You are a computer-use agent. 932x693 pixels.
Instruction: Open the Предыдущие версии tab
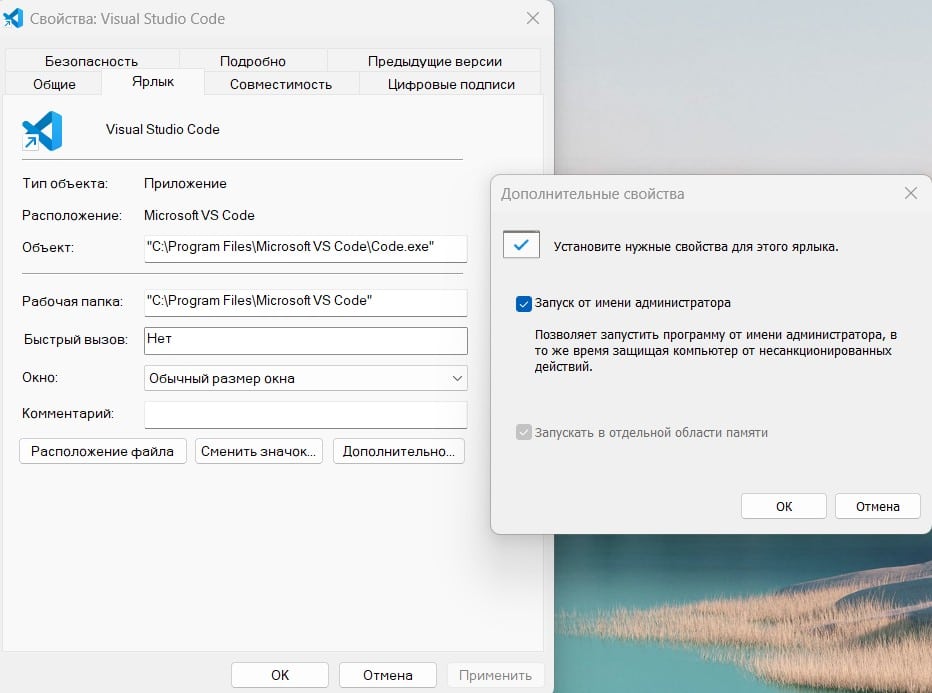click(x=434, y=61)
